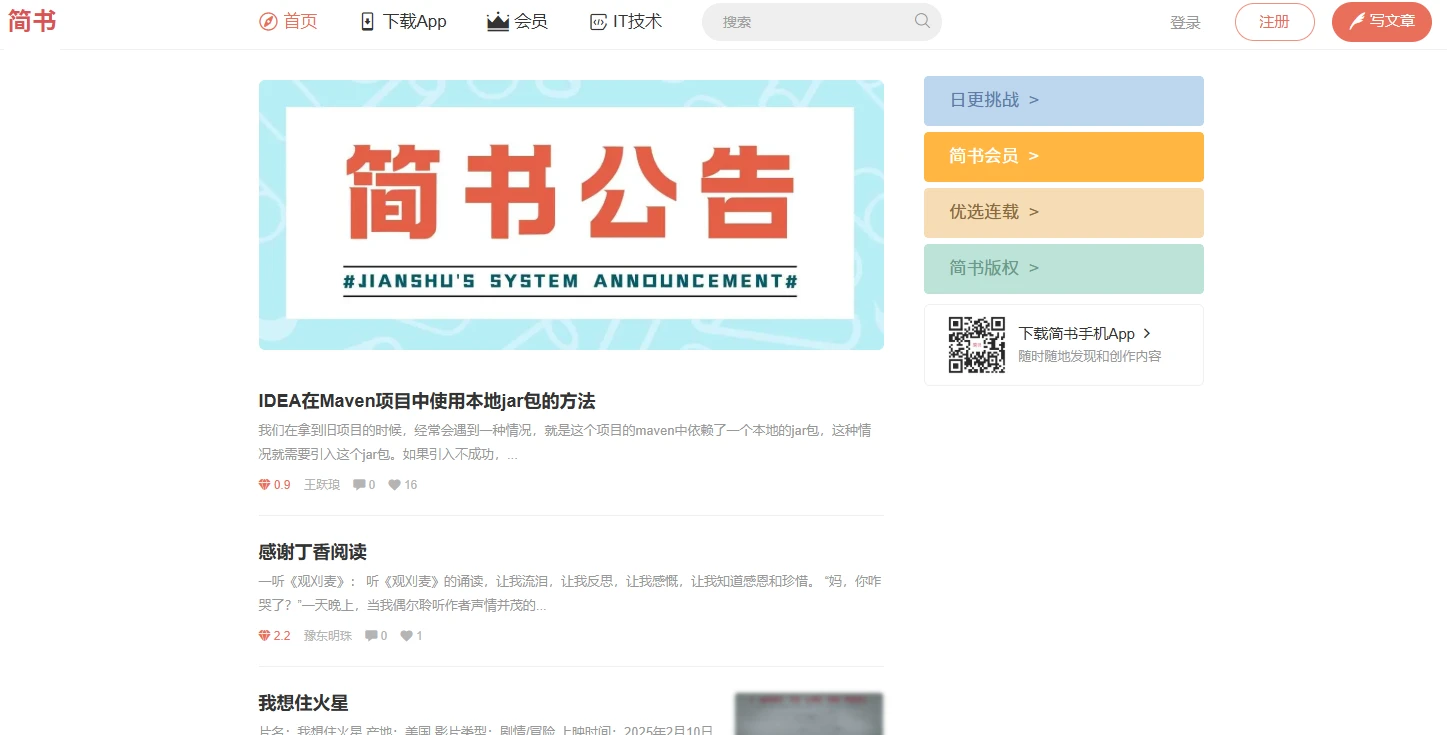1447x735 pixels.
Task: Click the 简书 logo
Action: [32, 21]
